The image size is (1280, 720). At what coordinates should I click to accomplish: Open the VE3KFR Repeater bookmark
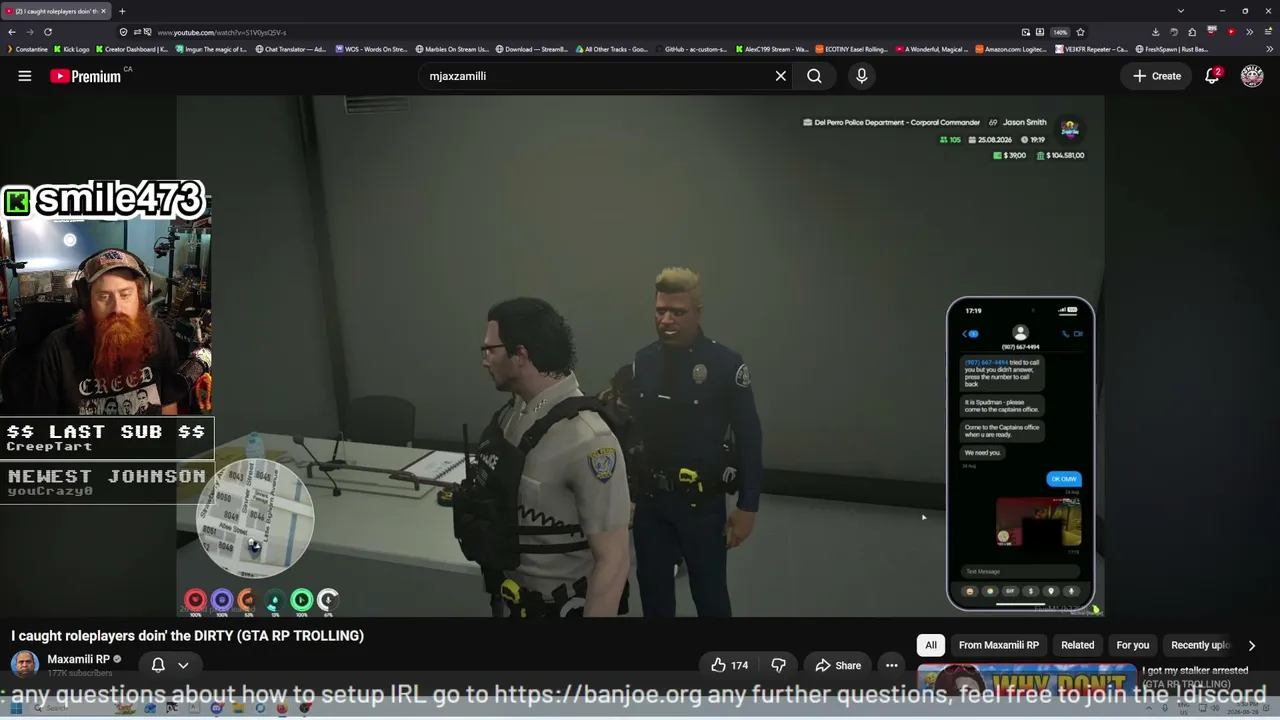pyautogui.click(x=1090, y=49)
